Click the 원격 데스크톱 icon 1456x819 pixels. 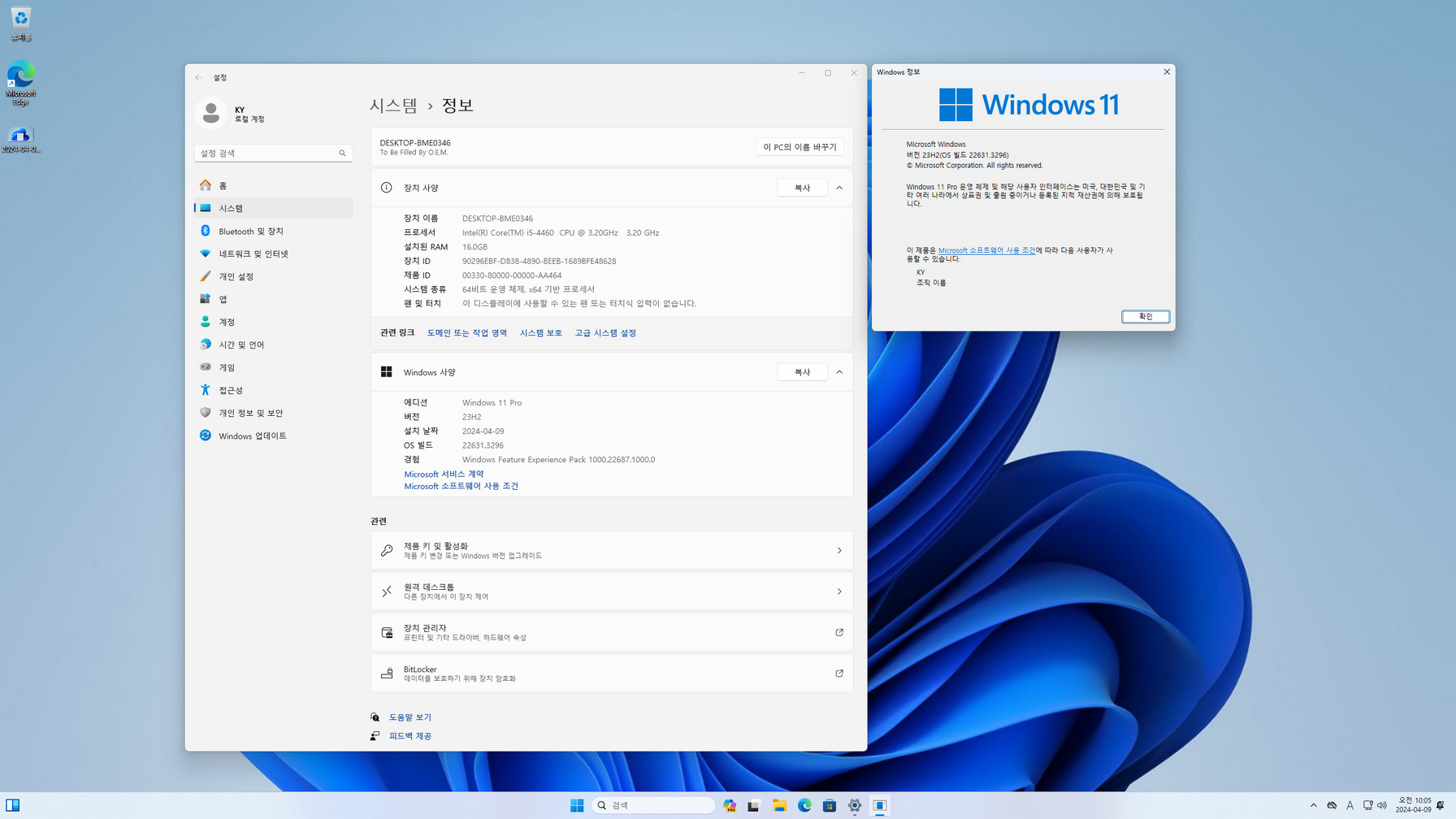coord(387,591)
